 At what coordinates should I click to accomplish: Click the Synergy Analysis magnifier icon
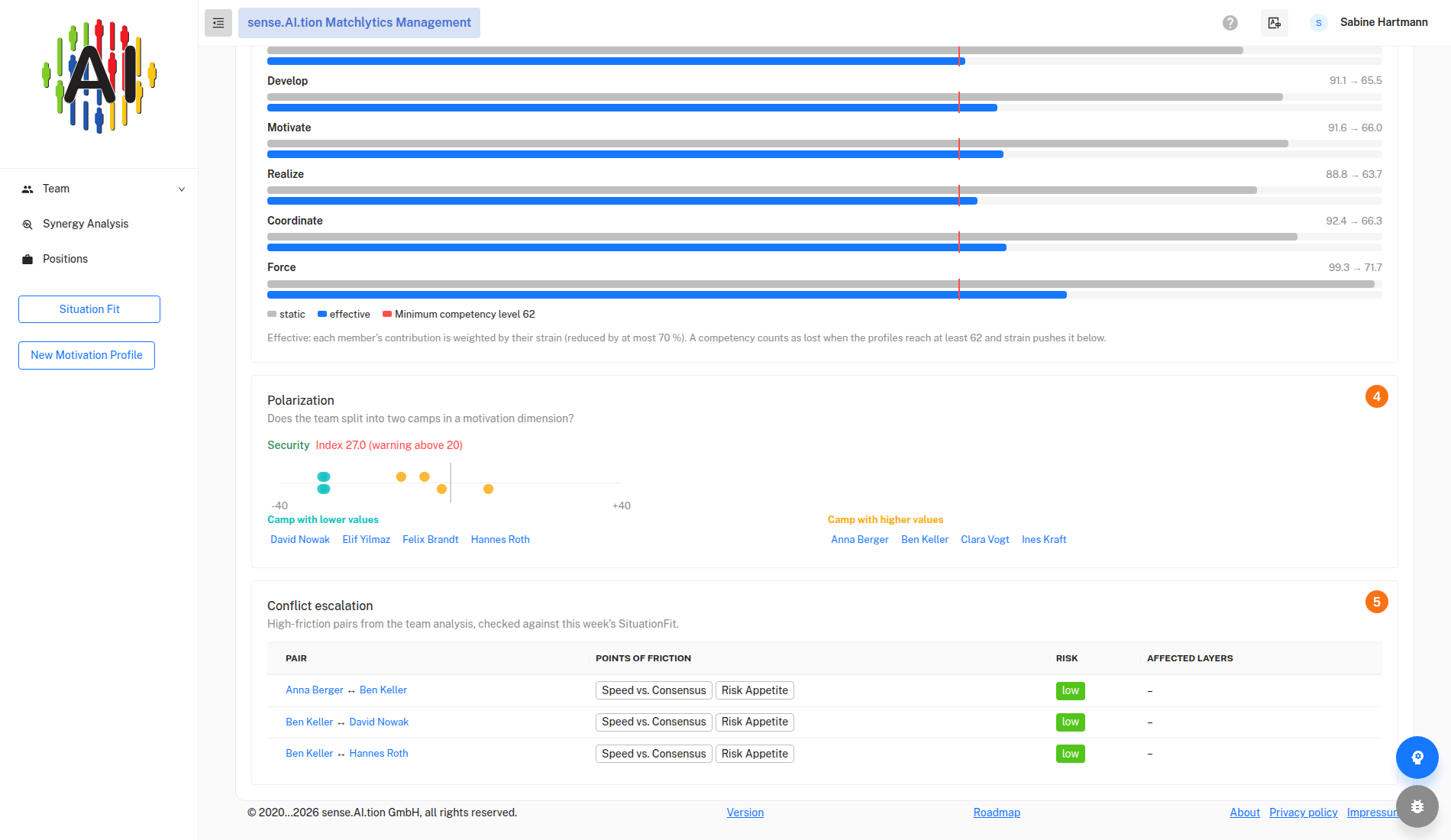pos(27,225)
